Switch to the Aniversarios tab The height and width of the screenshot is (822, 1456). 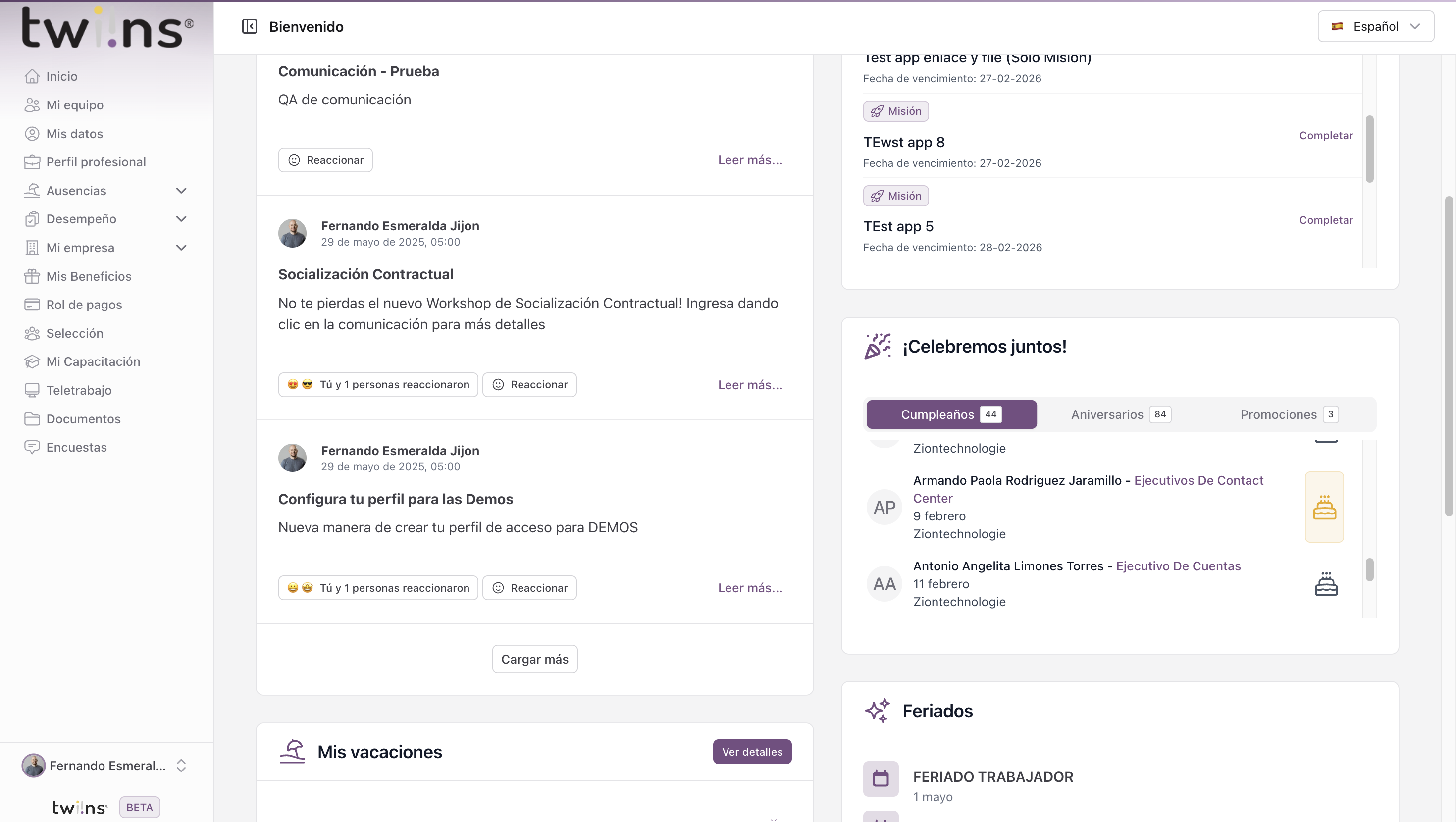tap(1120, 415)
